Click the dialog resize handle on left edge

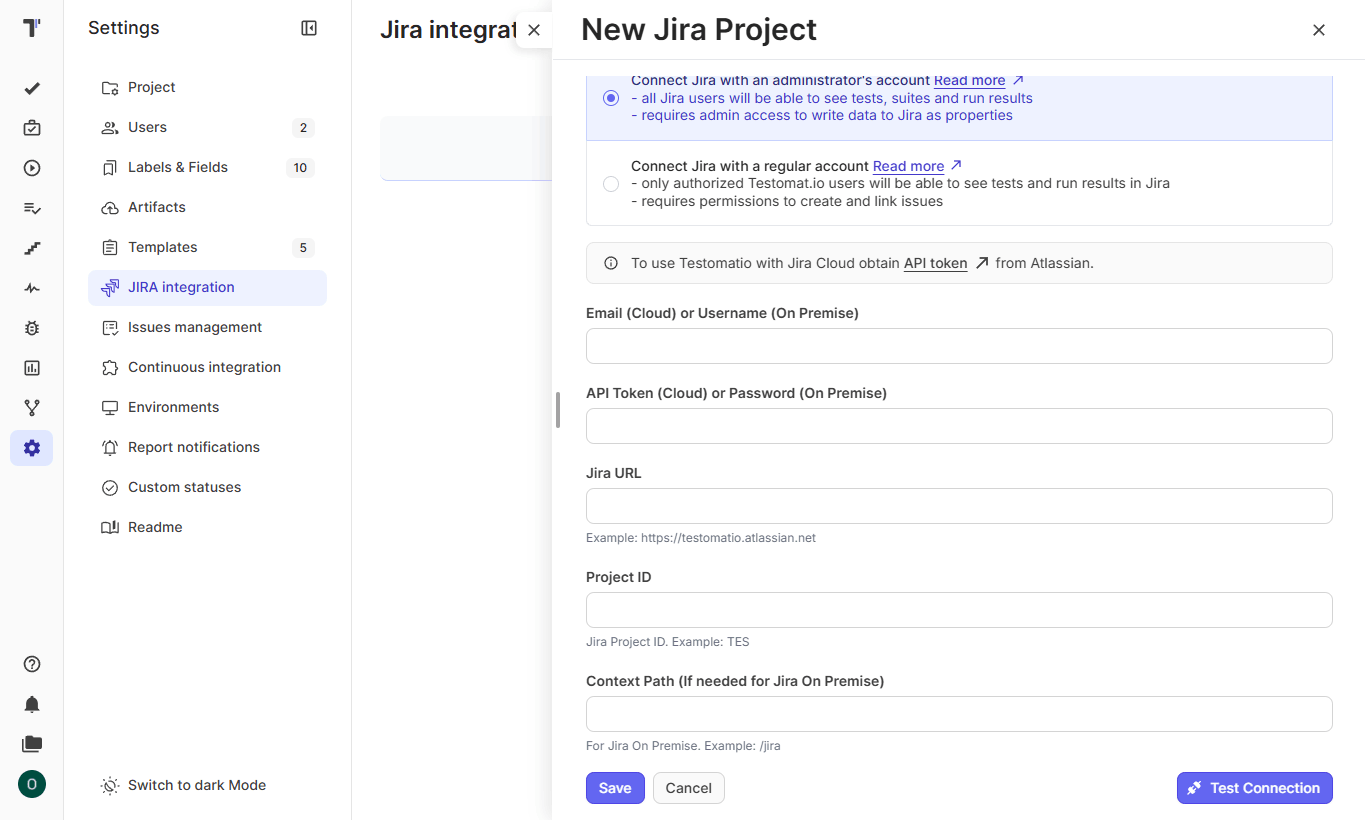558,410
